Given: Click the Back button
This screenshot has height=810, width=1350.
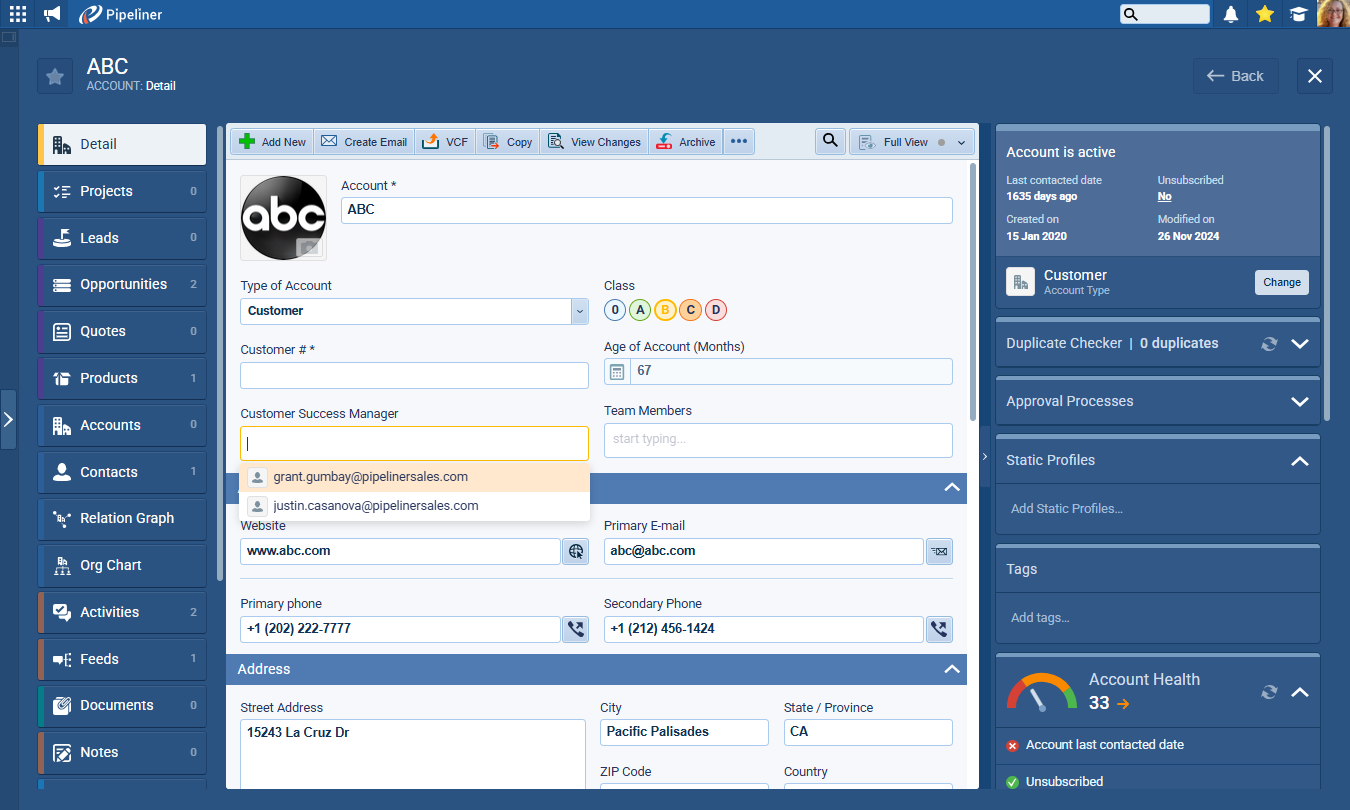Looking at the screenshot, I should click(1235, 76).
